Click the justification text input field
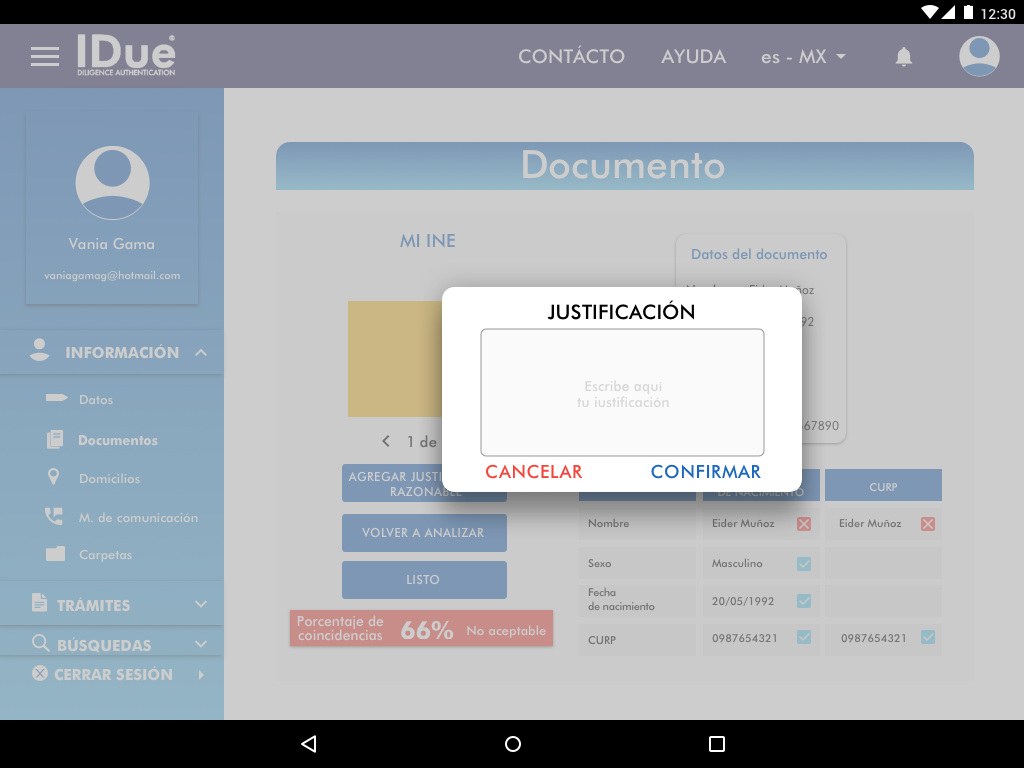Viewport: 1024px width, 768px height. pyautogui.click(x=622, y=393)
